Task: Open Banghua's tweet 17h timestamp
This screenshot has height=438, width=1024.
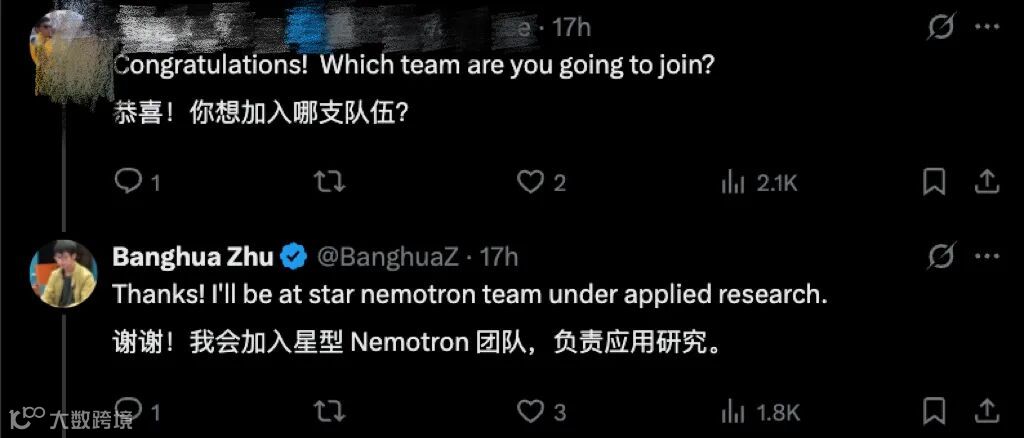Action: (499, 257)
